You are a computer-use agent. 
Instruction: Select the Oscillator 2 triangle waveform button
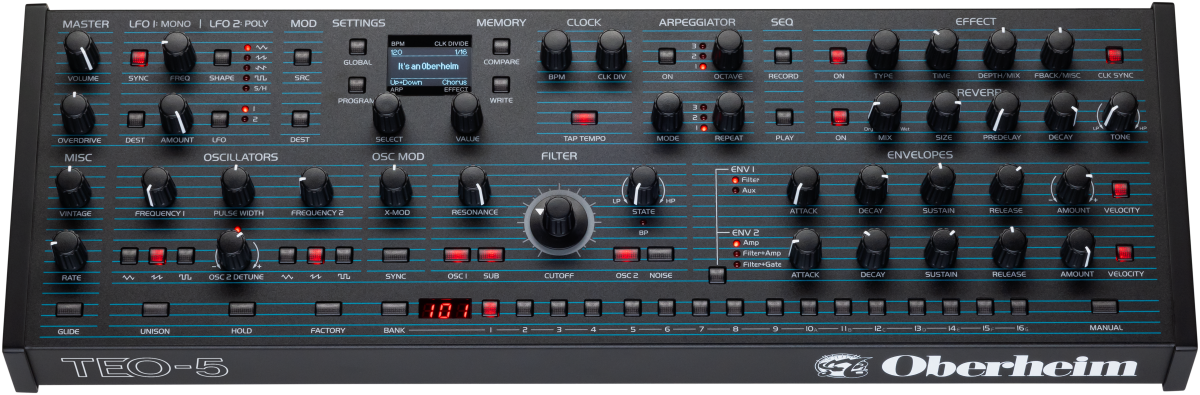click(288, 254)
